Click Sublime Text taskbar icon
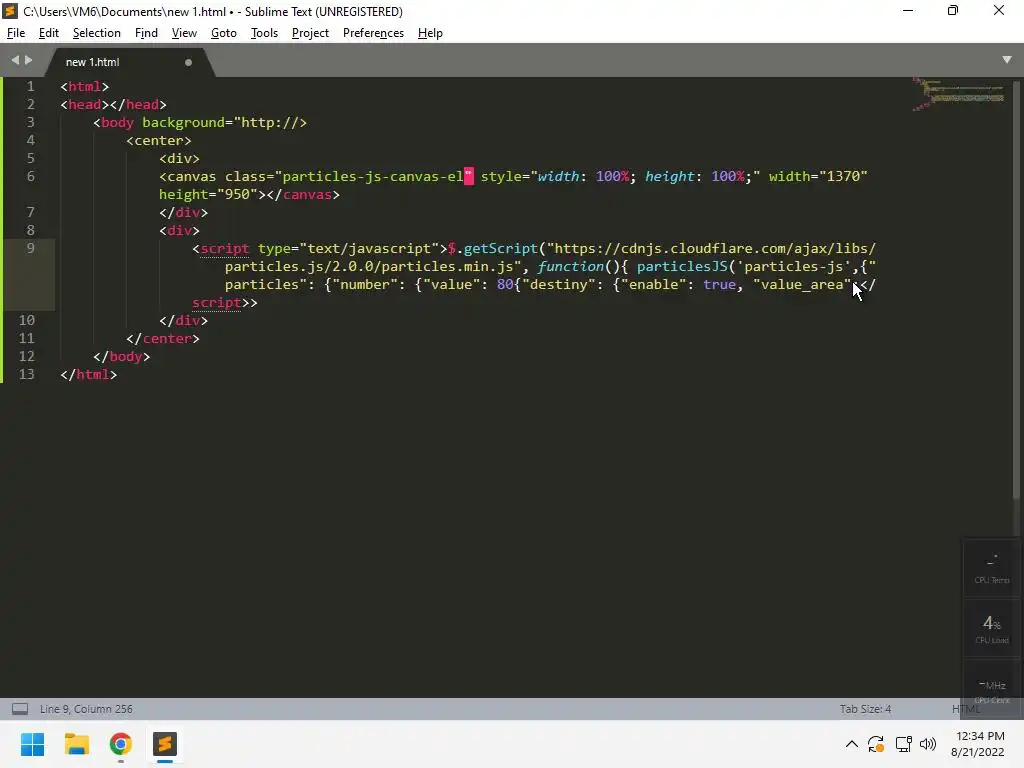This screenshot has width=1024, height=768. [165, 744]
